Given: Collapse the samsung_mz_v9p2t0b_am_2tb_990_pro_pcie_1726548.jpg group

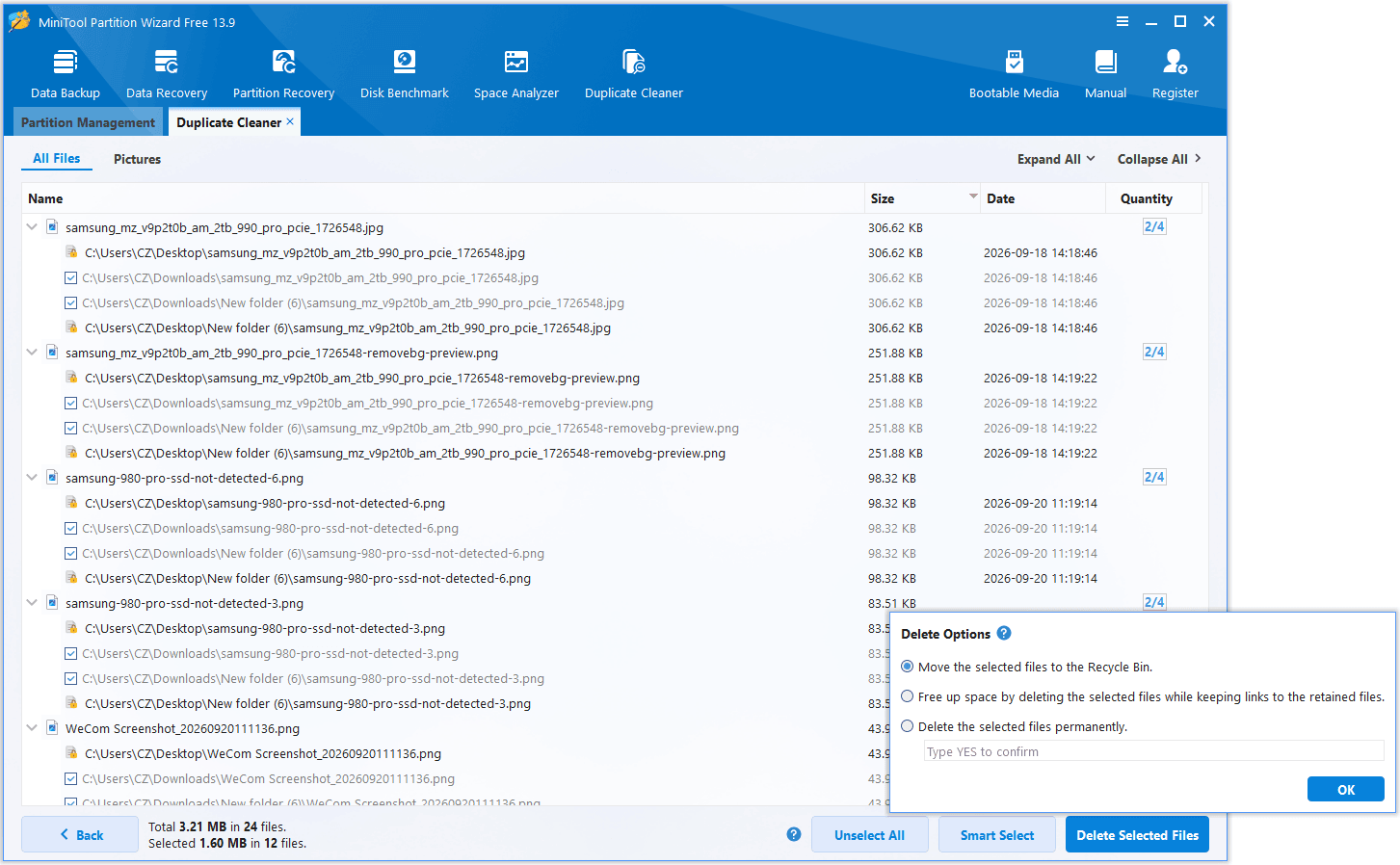Looking at the screenshot, I should tap(32, 227).
